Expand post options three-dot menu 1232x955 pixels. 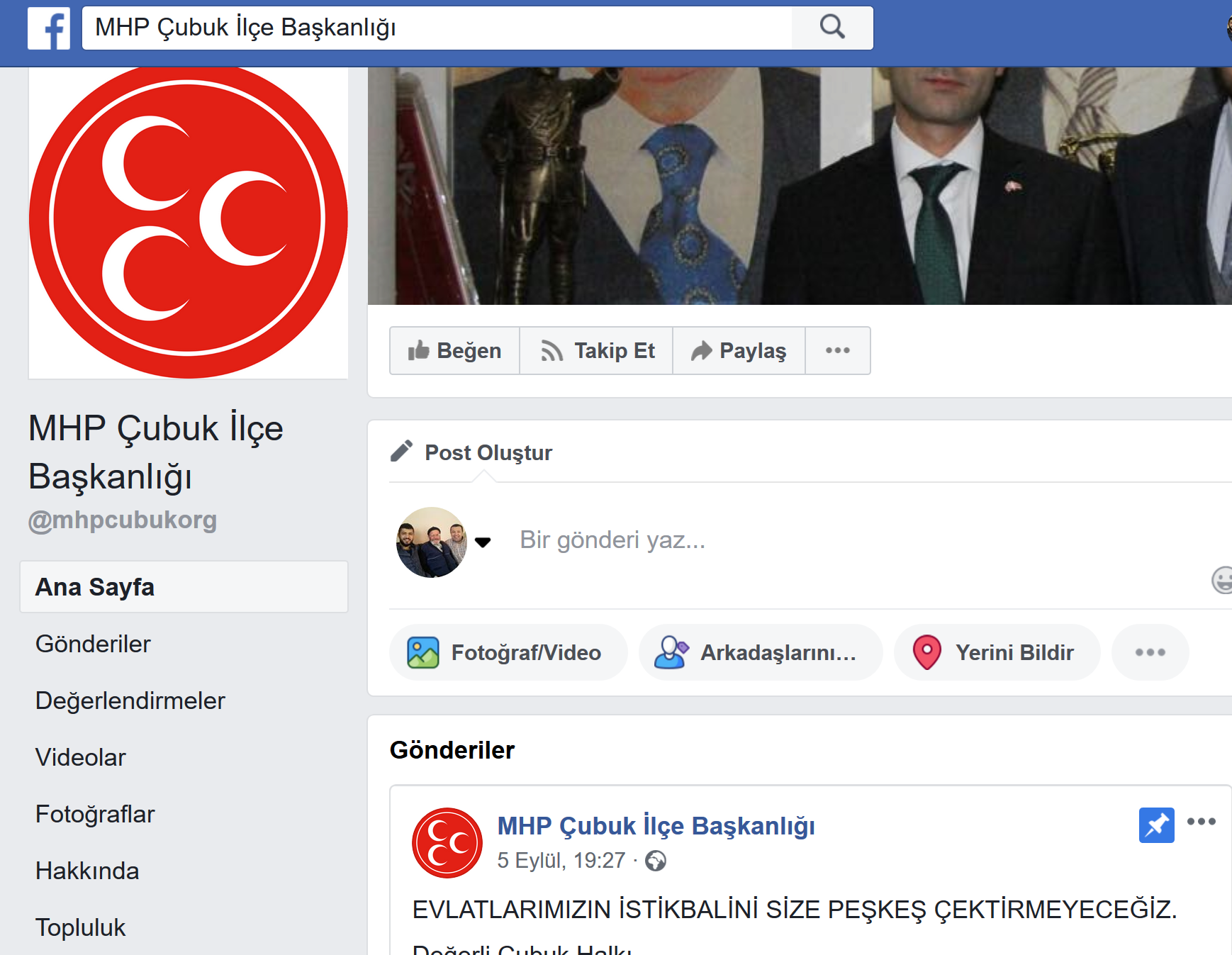(x=1201, y=822)
